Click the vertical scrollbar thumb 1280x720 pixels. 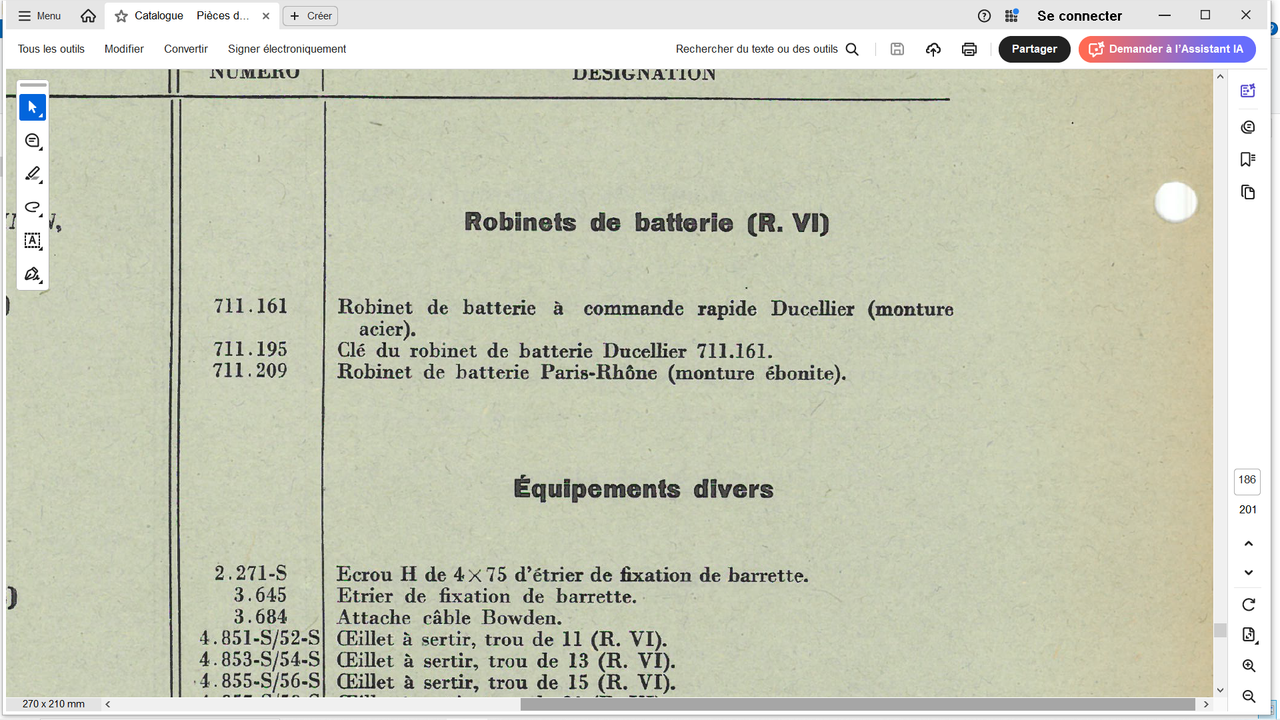point(1220,630)
